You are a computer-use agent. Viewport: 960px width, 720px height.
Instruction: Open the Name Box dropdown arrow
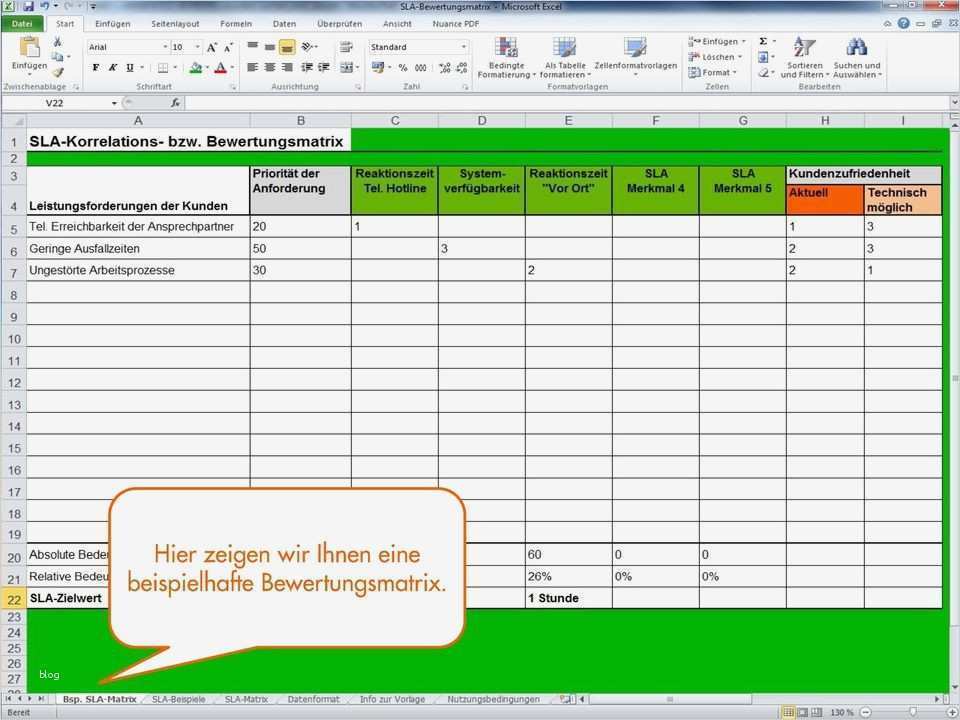[114, 103]
